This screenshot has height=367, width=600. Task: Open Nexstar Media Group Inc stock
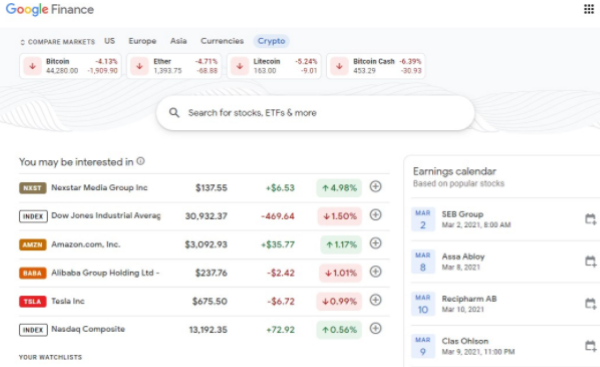tap(99, 188)
